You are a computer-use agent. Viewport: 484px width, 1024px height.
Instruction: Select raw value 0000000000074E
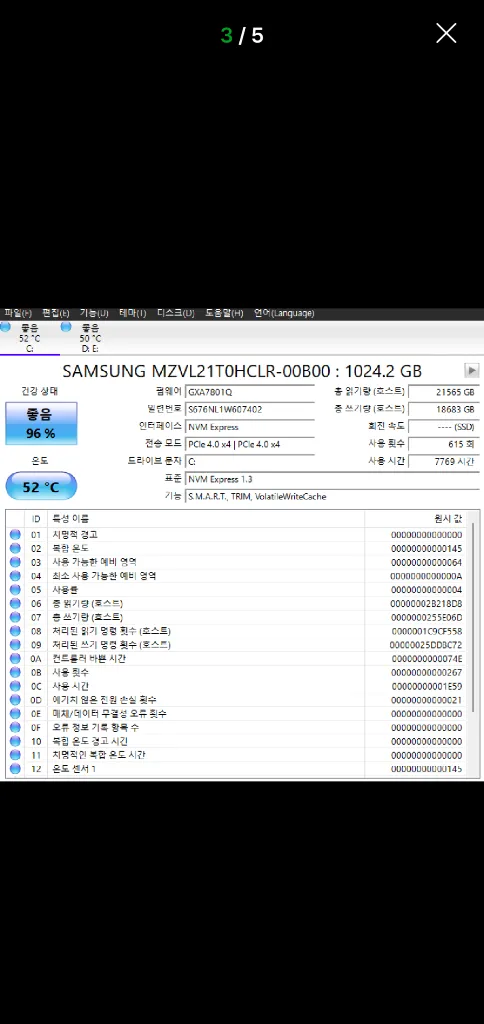click(x=426, y=659)
